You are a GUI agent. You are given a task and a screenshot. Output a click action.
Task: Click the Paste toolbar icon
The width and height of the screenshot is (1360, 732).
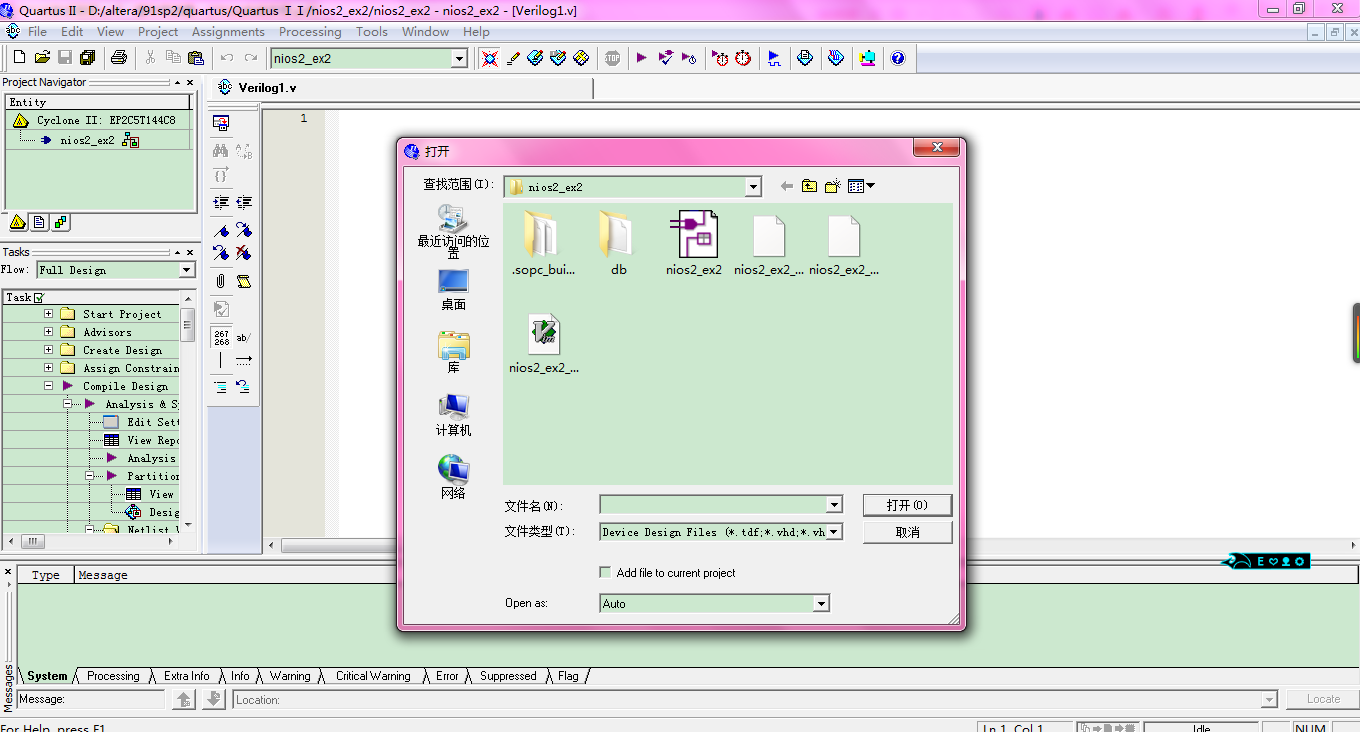point(196,58)
